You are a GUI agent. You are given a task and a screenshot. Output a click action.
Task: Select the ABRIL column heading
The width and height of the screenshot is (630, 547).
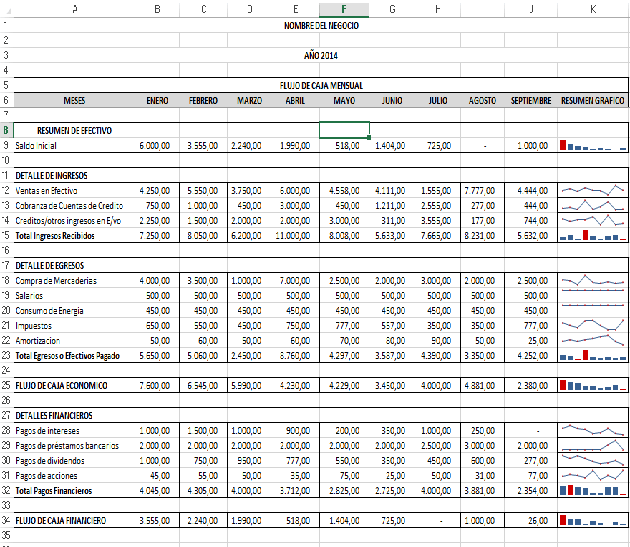pyautogui.click(x=295, y=100)
